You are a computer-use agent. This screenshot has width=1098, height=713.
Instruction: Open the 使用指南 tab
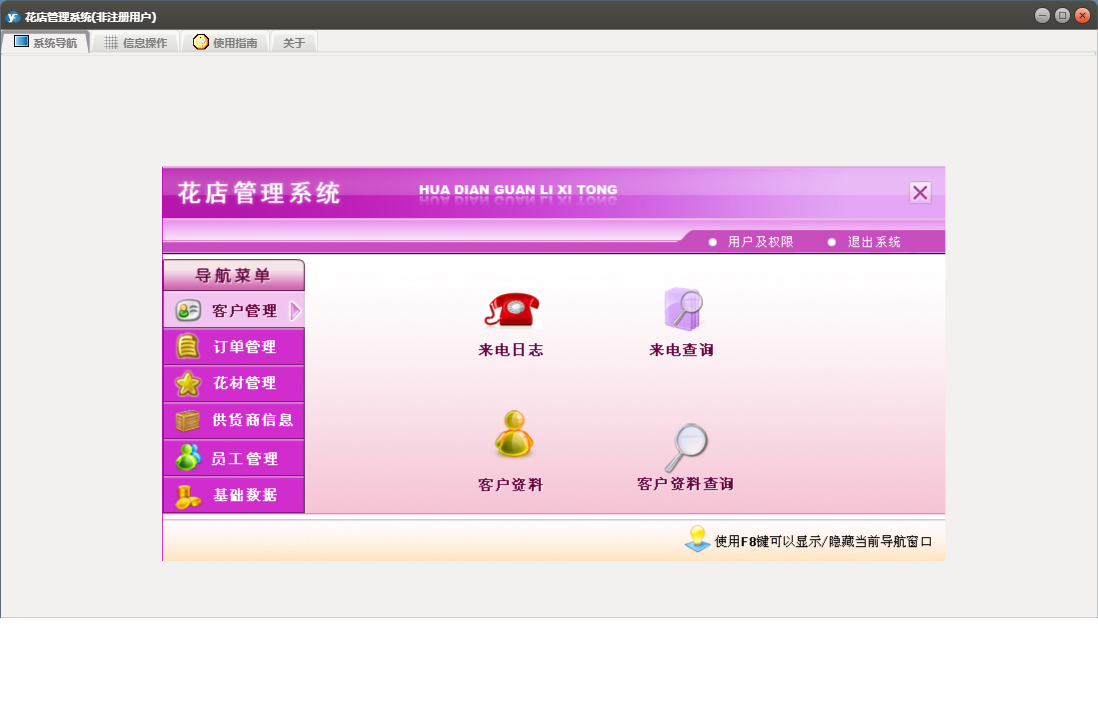225,43
